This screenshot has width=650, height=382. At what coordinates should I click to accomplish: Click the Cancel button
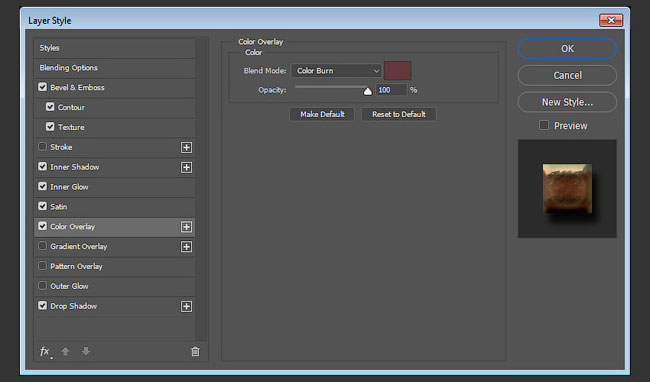pyautogui.click(x=567, y=75)
